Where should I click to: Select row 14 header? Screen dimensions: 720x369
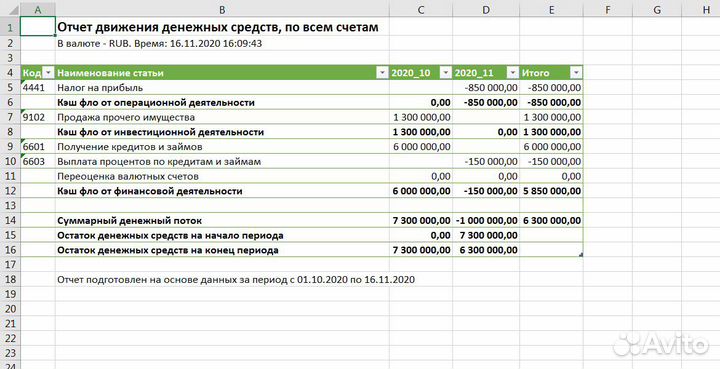click(10, 220)
